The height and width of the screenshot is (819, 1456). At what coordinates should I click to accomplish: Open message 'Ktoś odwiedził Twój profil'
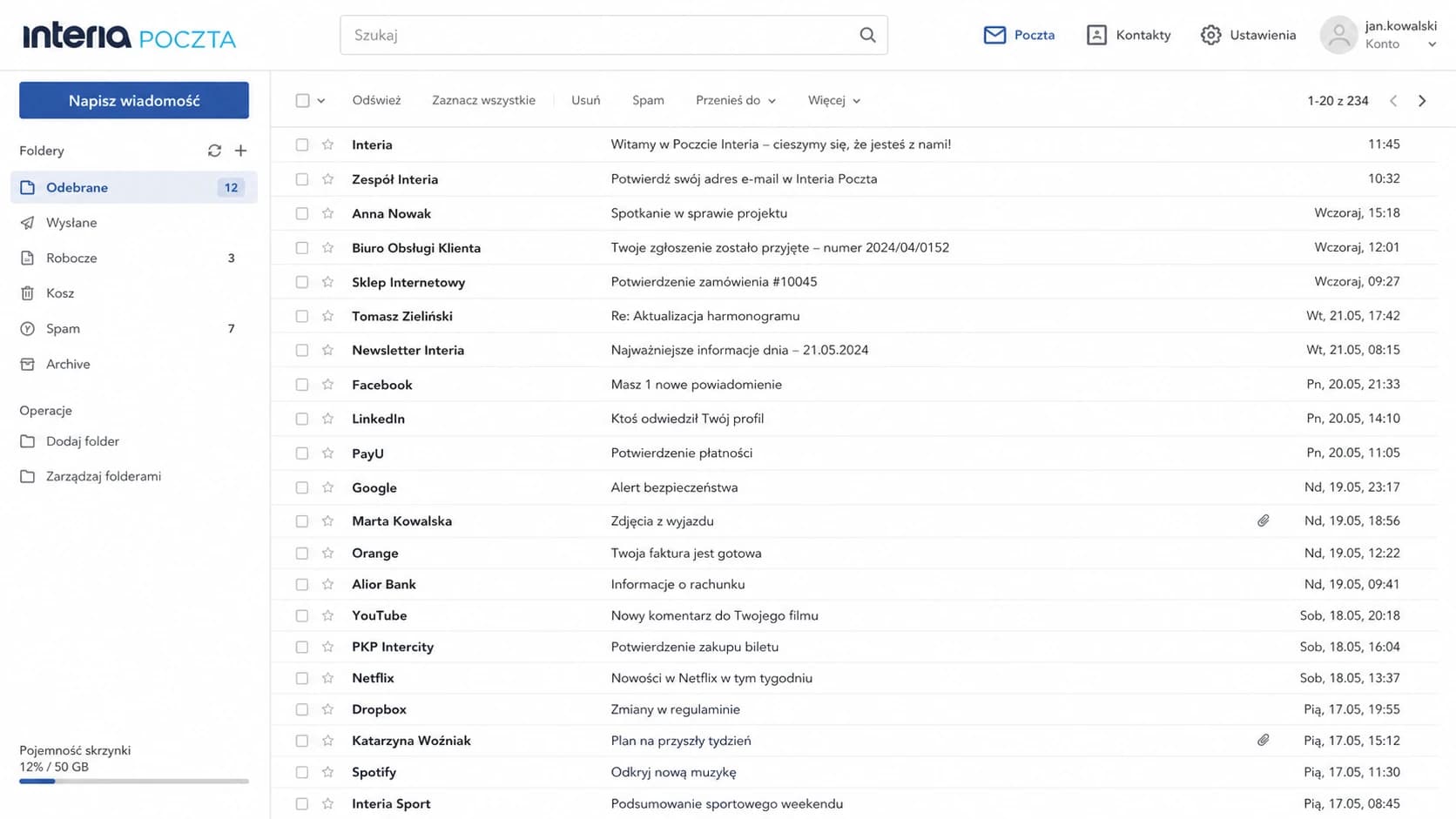[687, 419]
